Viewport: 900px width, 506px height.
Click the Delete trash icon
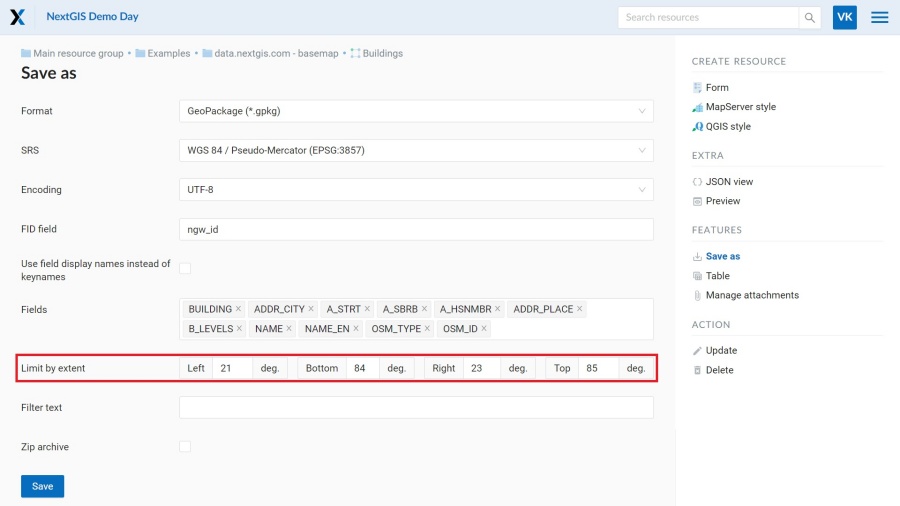pyautogui.click(x=697, y=370)
